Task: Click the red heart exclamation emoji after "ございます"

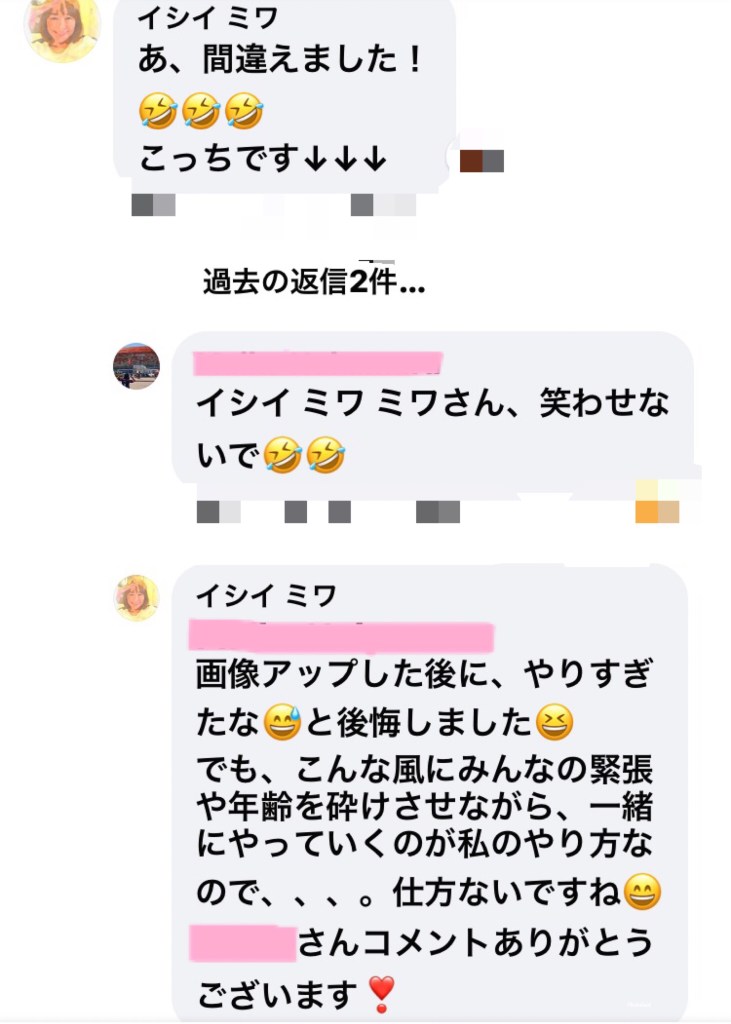Action: [381, 994]
